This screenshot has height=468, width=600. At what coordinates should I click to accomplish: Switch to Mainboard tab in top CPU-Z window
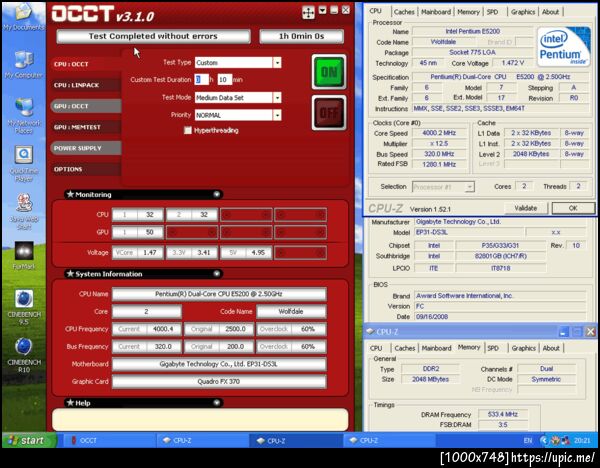pos(436,12)
